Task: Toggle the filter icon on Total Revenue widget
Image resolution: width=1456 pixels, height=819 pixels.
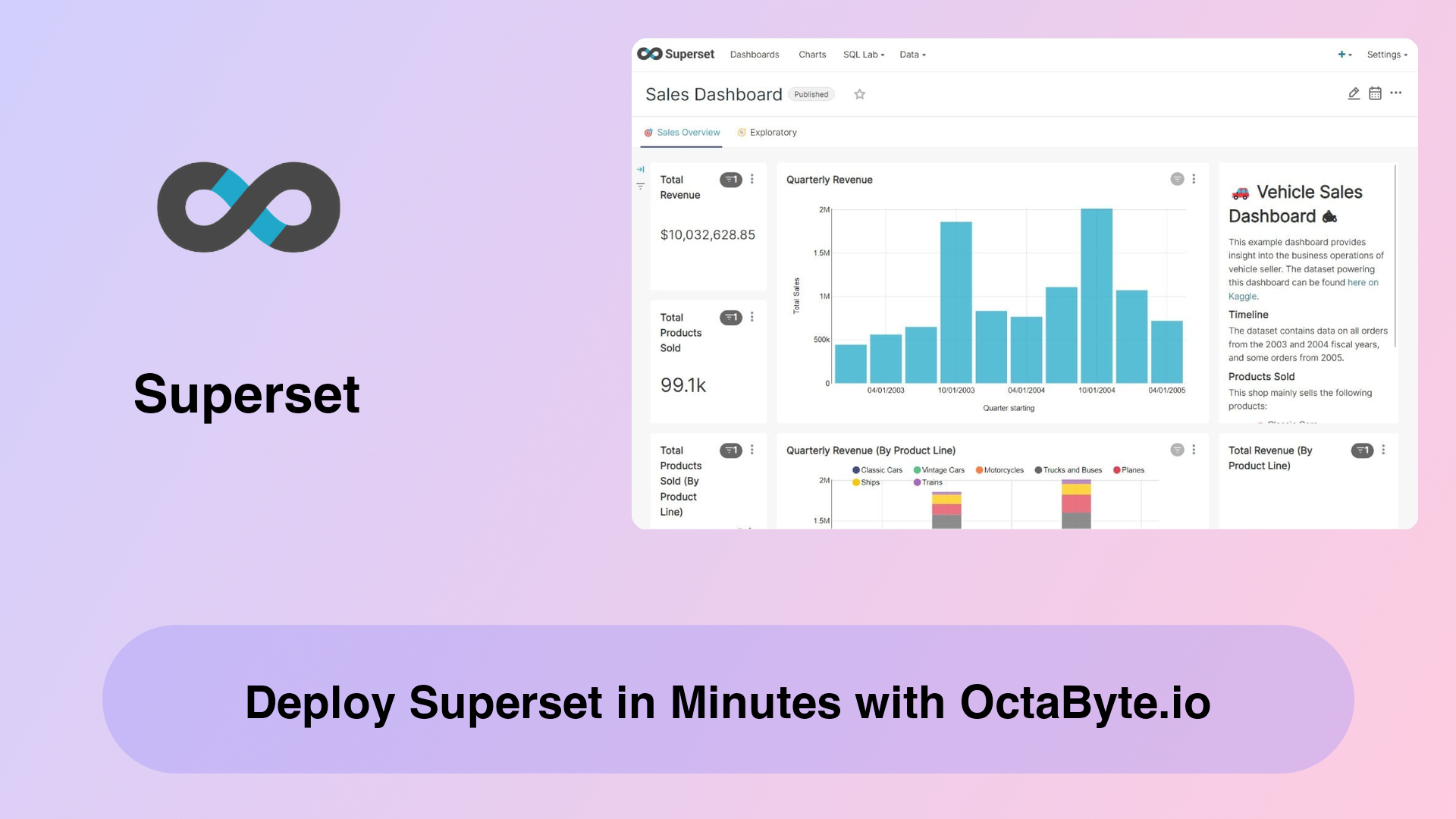Action: 731,180
